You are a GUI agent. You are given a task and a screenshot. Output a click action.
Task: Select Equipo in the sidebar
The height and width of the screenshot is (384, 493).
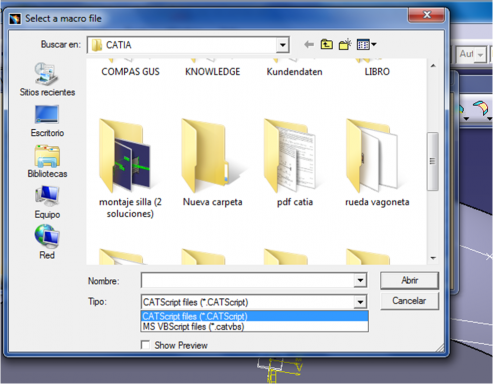pos(47,202)
